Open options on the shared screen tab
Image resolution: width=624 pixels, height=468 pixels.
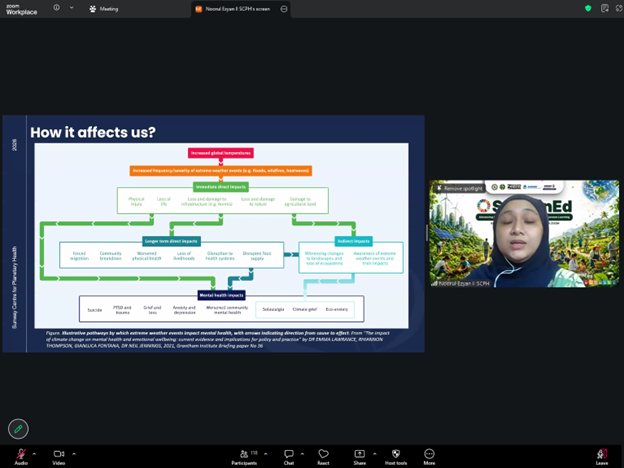[x=284, y=8]
